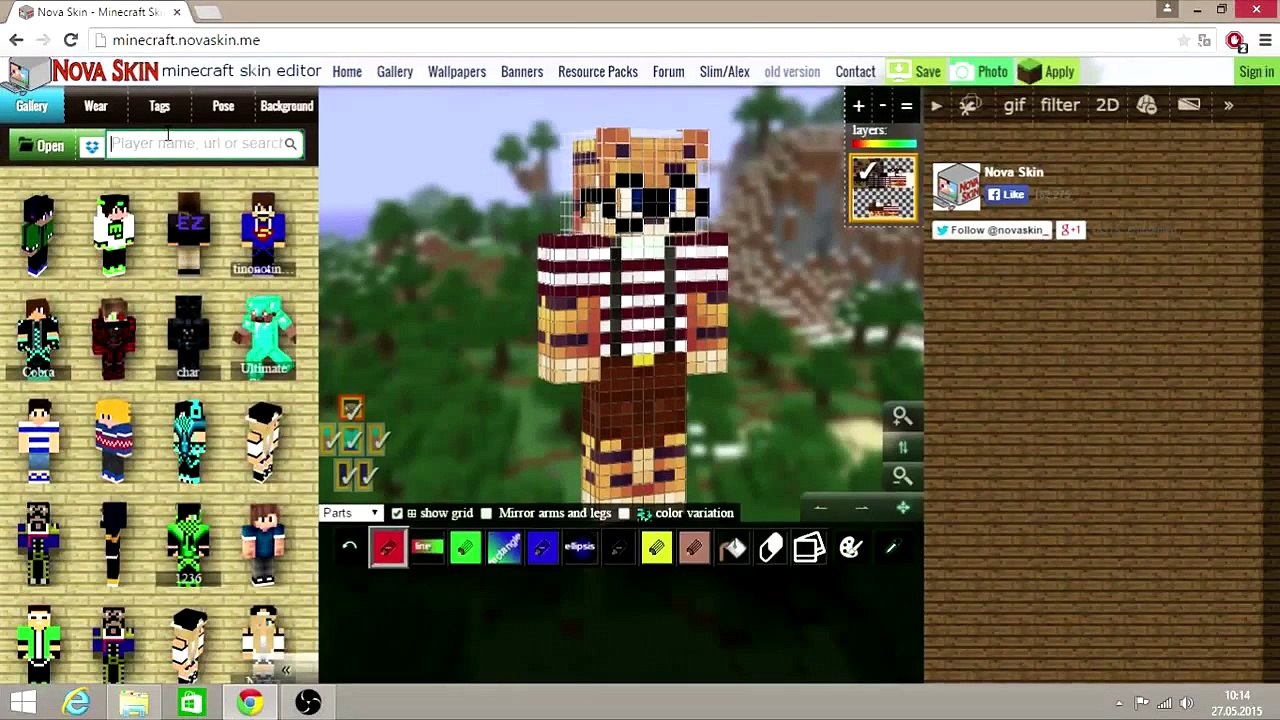Click the undo arrow icon
Image resolution: width=1280 pixels, height=720 pixels.
coord(349,547)
